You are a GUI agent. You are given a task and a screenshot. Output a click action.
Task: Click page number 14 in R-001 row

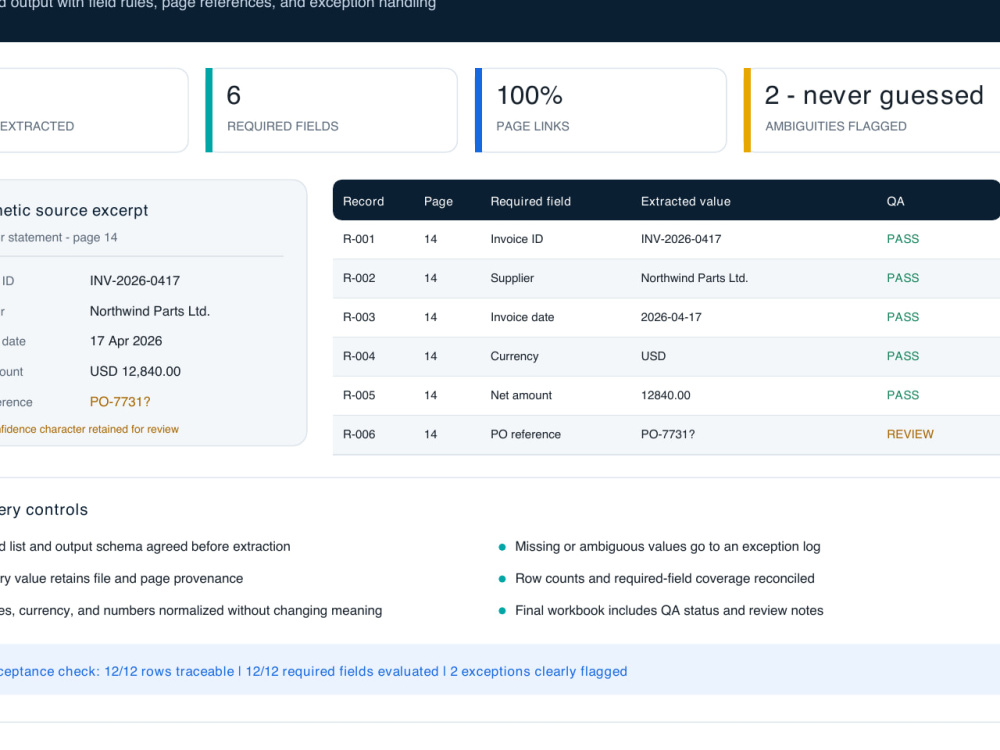pyautogui.click(x=430, y=239)
